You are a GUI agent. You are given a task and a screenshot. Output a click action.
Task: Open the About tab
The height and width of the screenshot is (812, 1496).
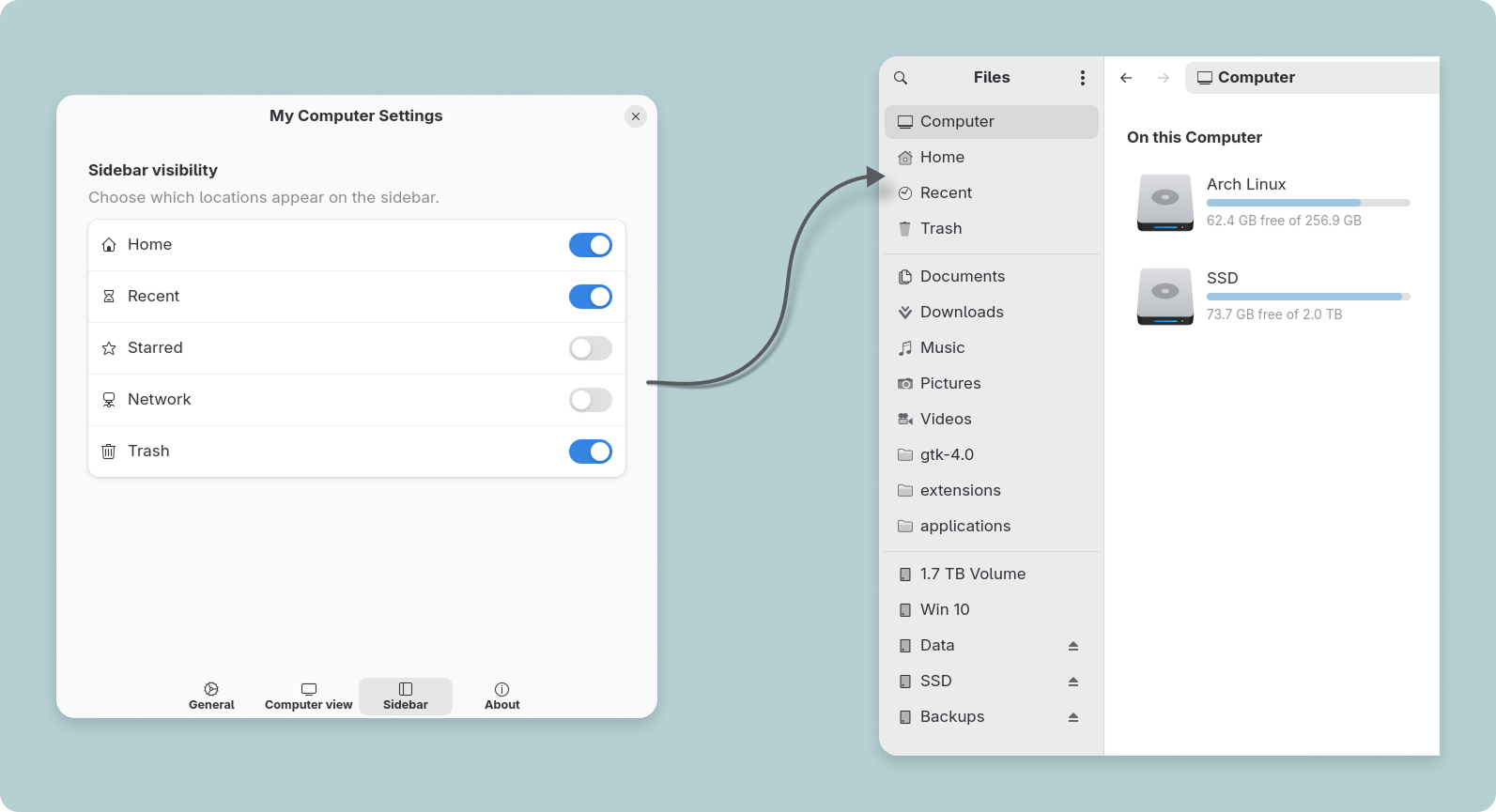tap(502, 697)
